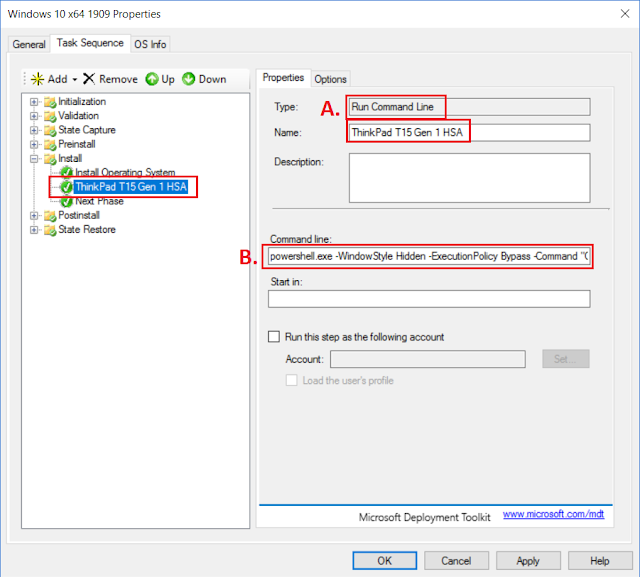Click checkmark icon of ThinkPad T15 step
640x577 pixels.
[x=66, y=187]
